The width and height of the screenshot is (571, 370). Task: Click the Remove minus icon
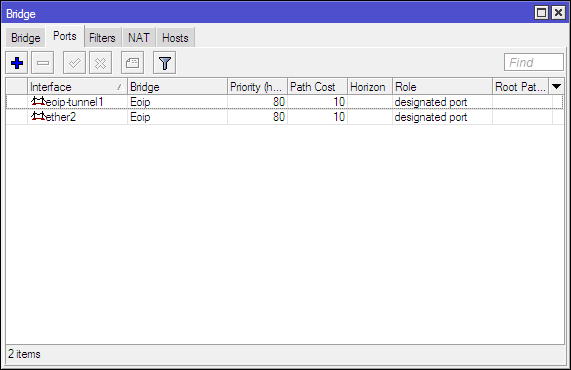pyautogui.click(x=43, y=63)
